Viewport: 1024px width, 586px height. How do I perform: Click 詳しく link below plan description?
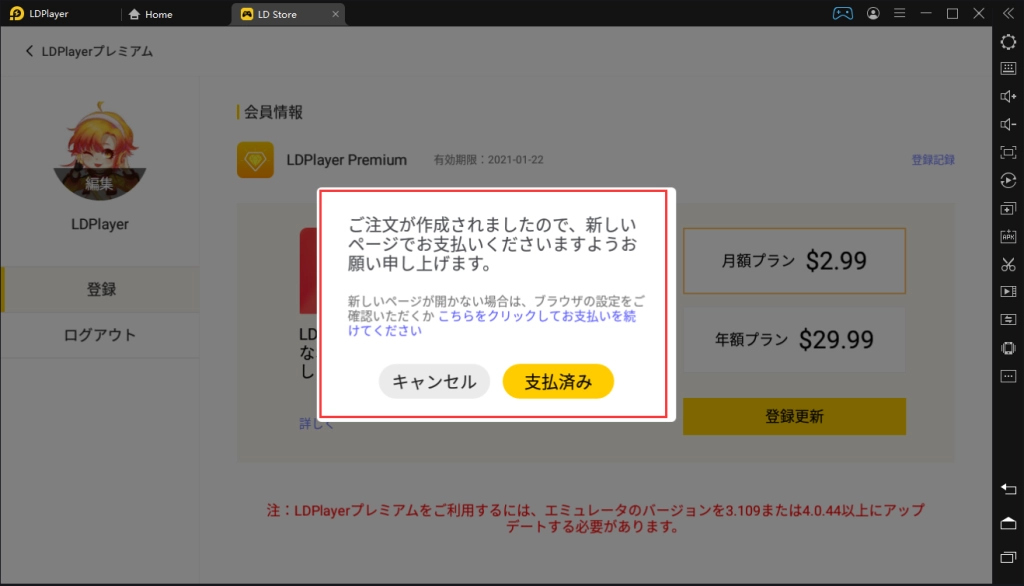316,423
